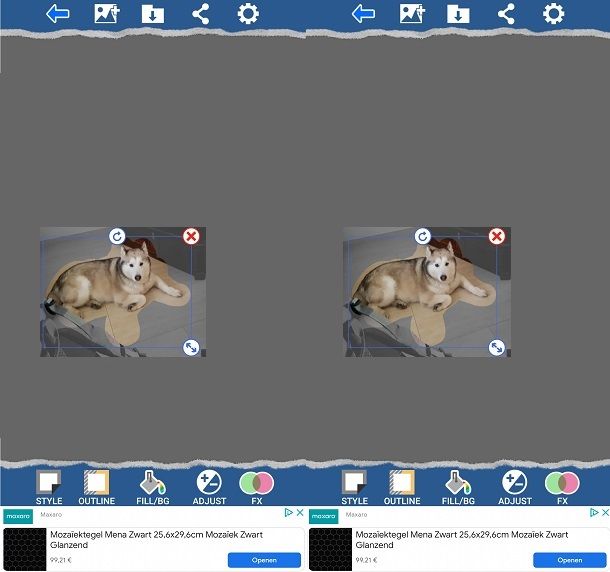Image resolution: width=610 pixels, height=572 pixels.
Task: Save to folder in left screen
Action: click(x=152, y=14)
